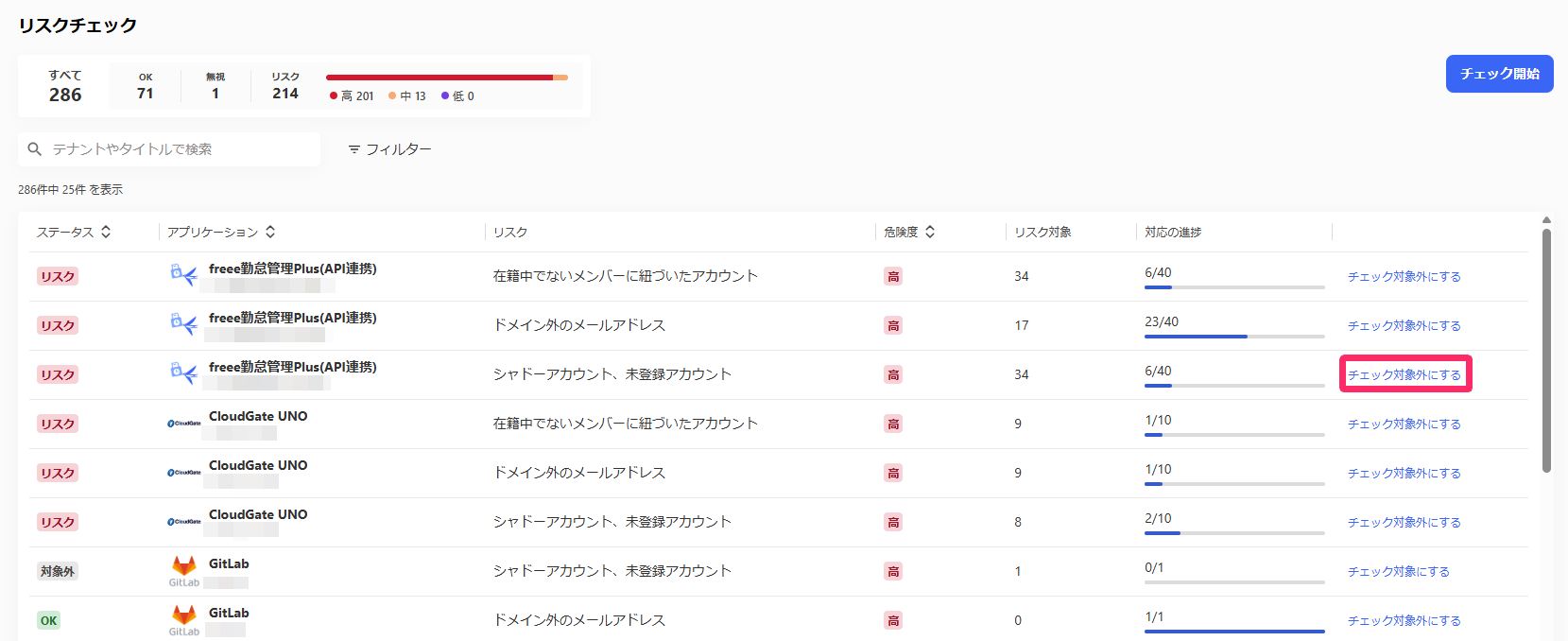Click the search magnifier icon

pyautogui.click(x=35, y=149)
